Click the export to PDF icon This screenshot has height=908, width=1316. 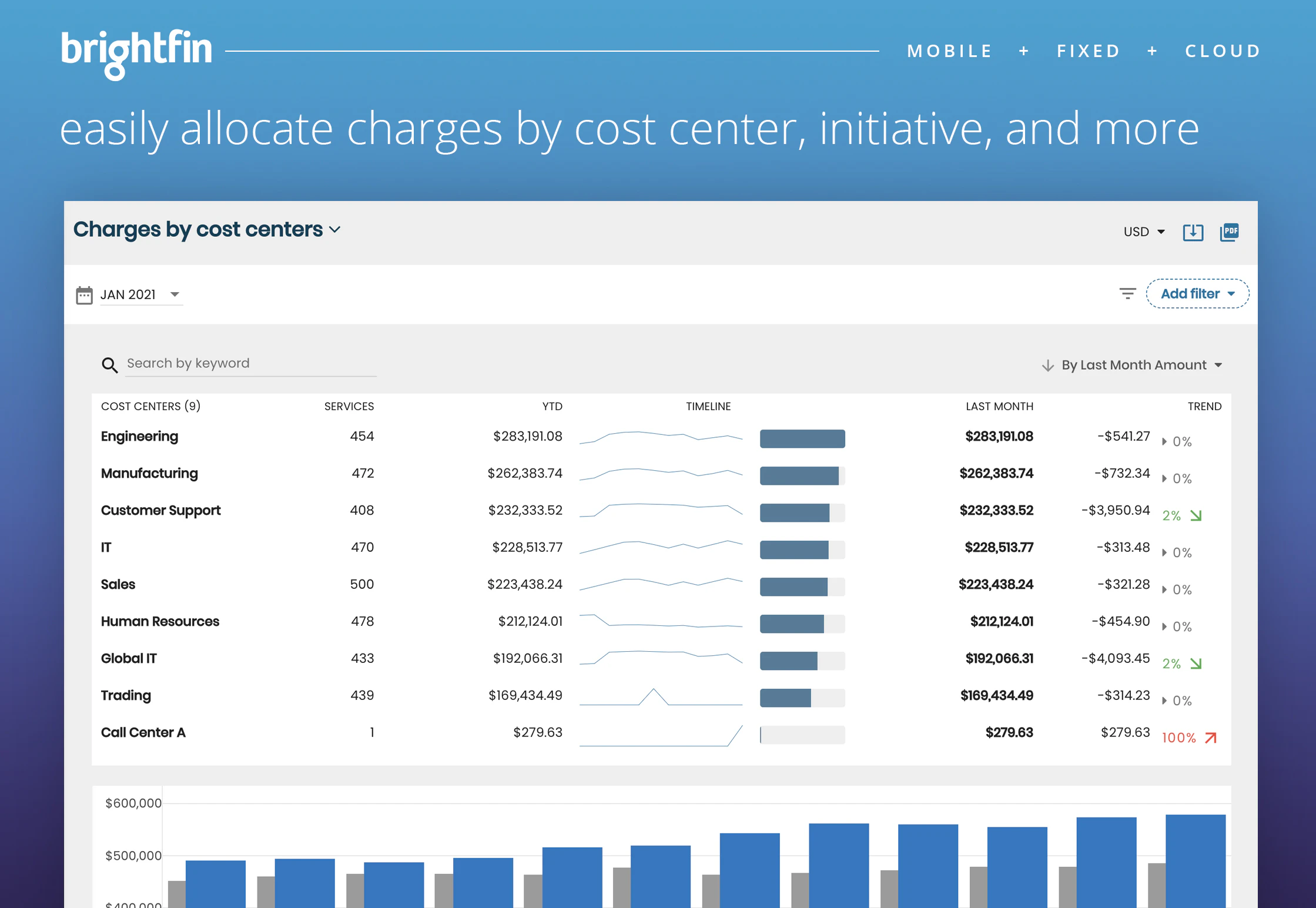tap(1230, 232)
